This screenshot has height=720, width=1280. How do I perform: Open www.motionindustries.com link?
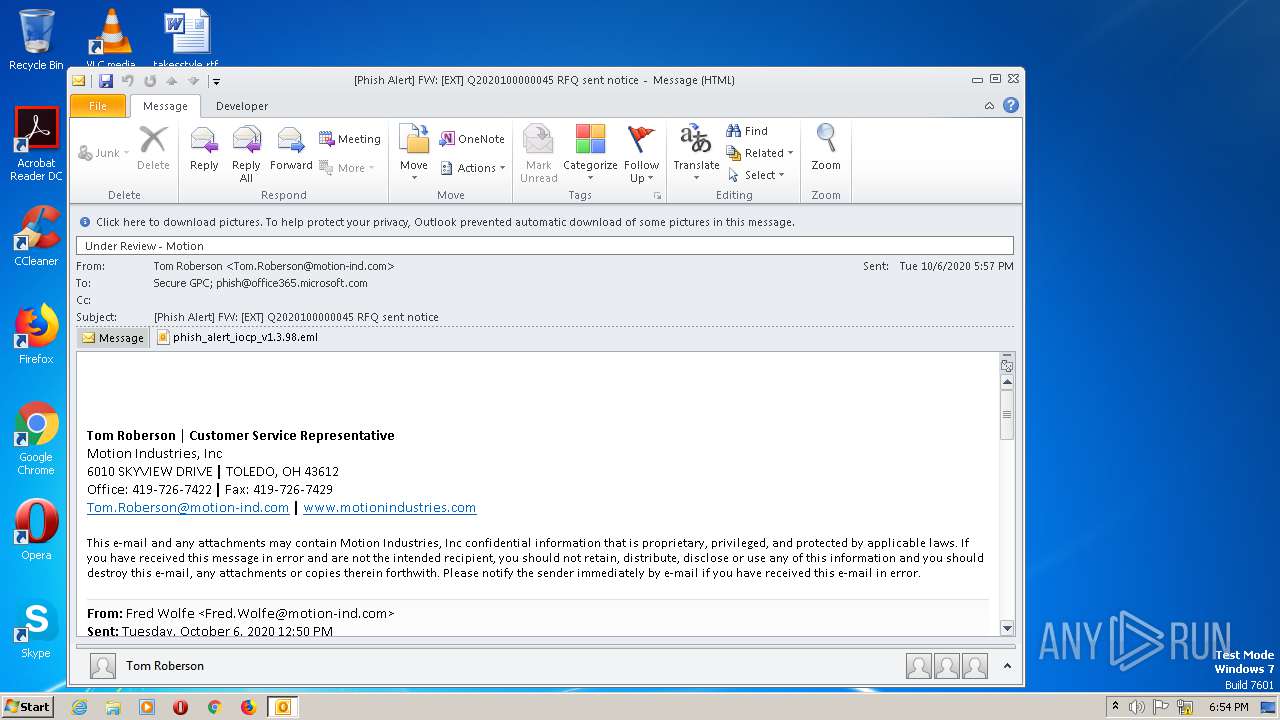tap(389, 508)
